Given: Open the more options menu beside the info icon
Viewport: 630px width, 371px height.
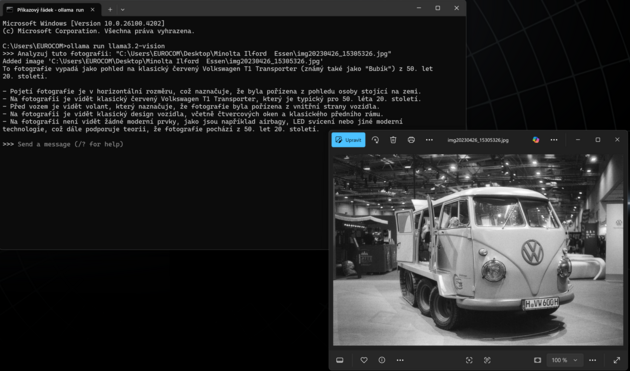Looking at the screenshot, I should [x=400, y=360].
